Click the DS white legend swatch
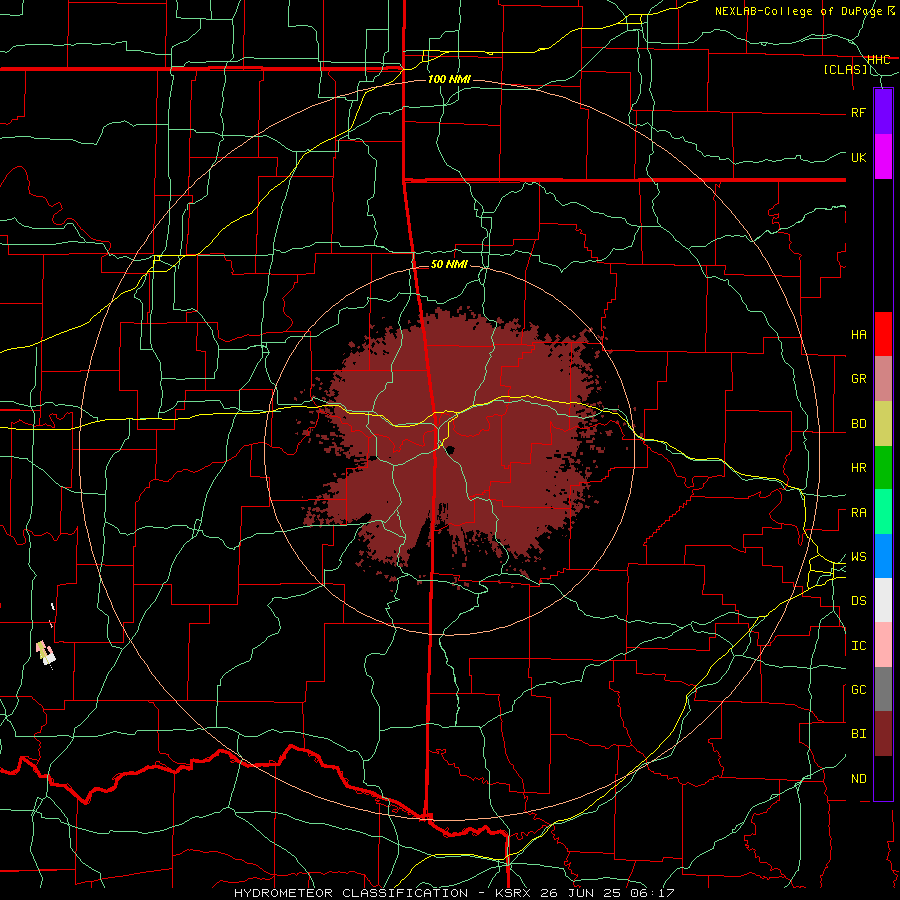The image size is (900, 900). click(883, 600)
